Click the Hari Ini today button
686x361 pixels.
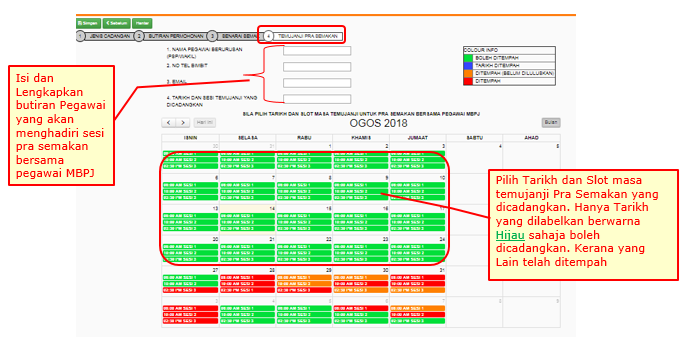click(x=204, y=123)
